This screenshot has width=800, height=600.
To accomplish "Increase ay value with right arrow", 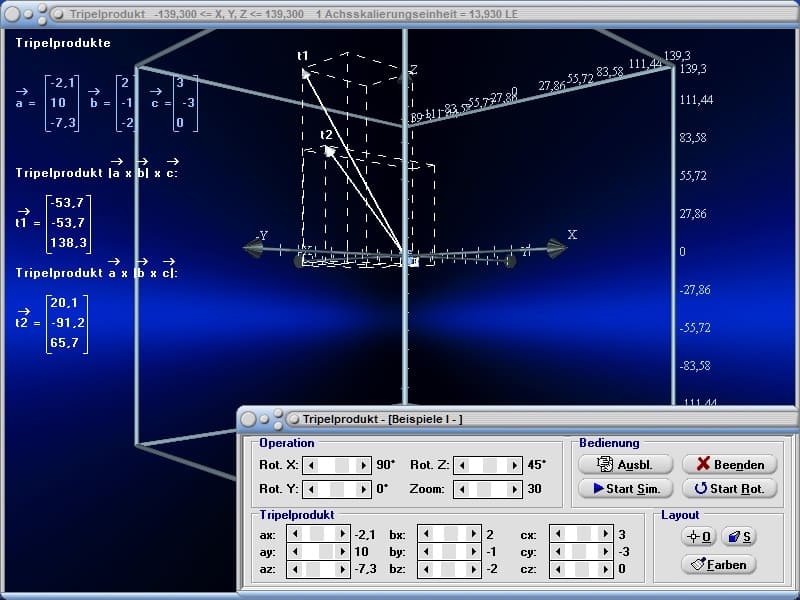I will click(342, 551).
